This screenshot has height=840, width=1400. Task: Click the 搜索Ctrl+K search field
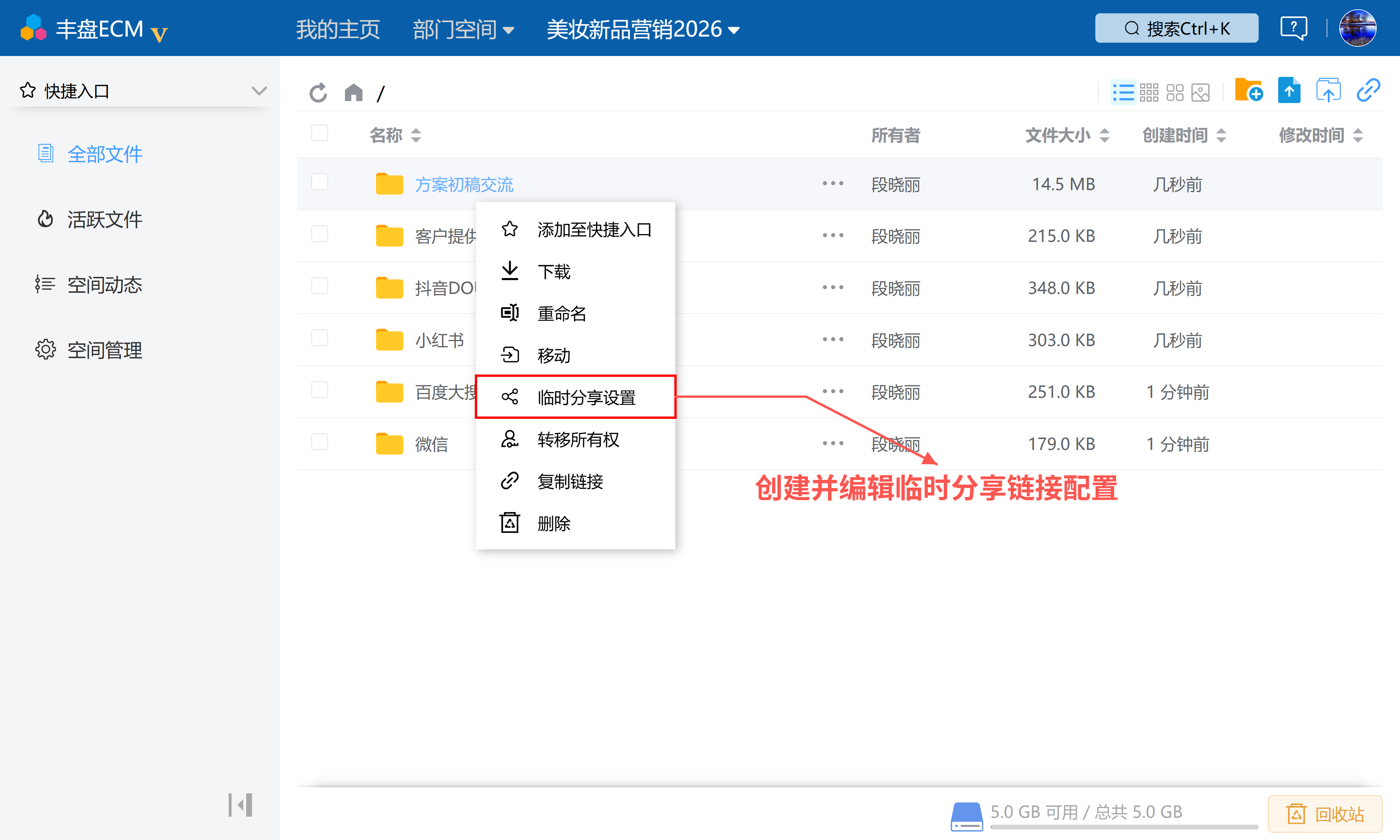click(1176, 28)
